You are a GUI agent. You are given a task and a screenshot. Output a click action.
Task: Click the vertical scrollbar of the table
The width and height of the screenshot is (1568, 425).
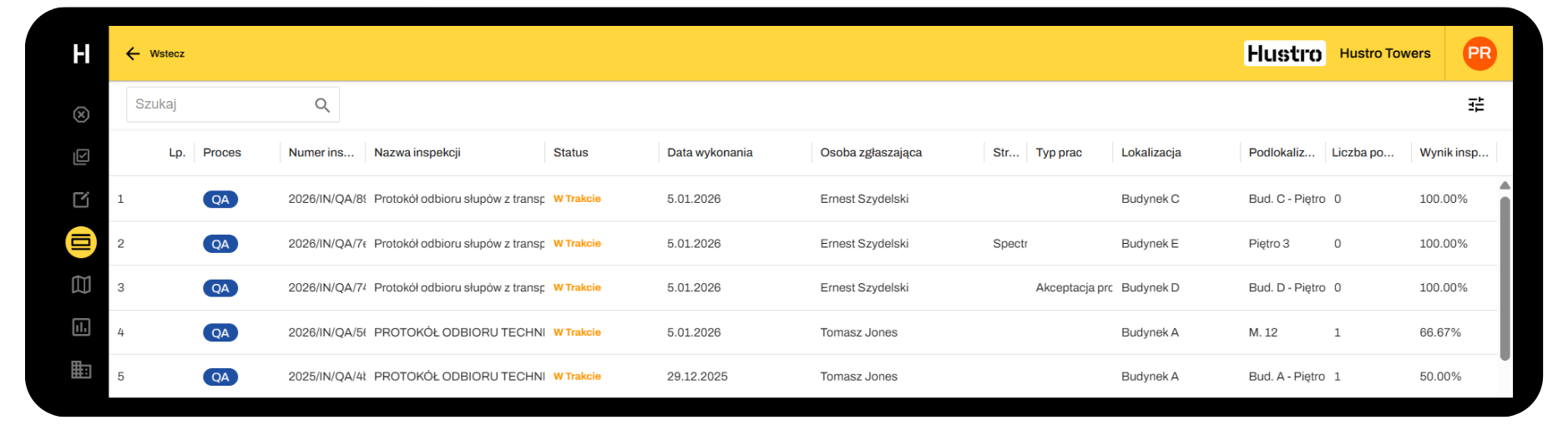[x=1505, y=277]
